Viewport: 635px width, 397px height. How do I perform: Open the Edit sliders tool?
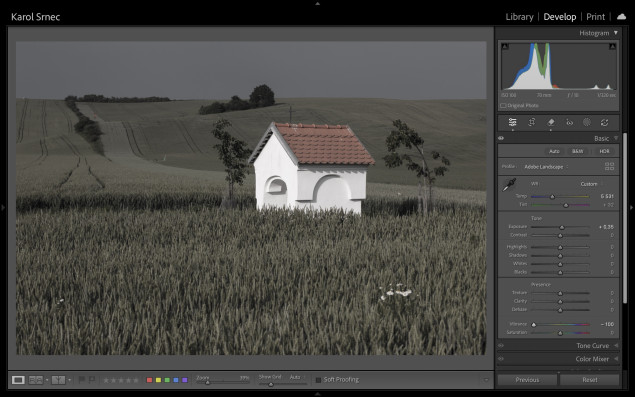click(512, 122)
